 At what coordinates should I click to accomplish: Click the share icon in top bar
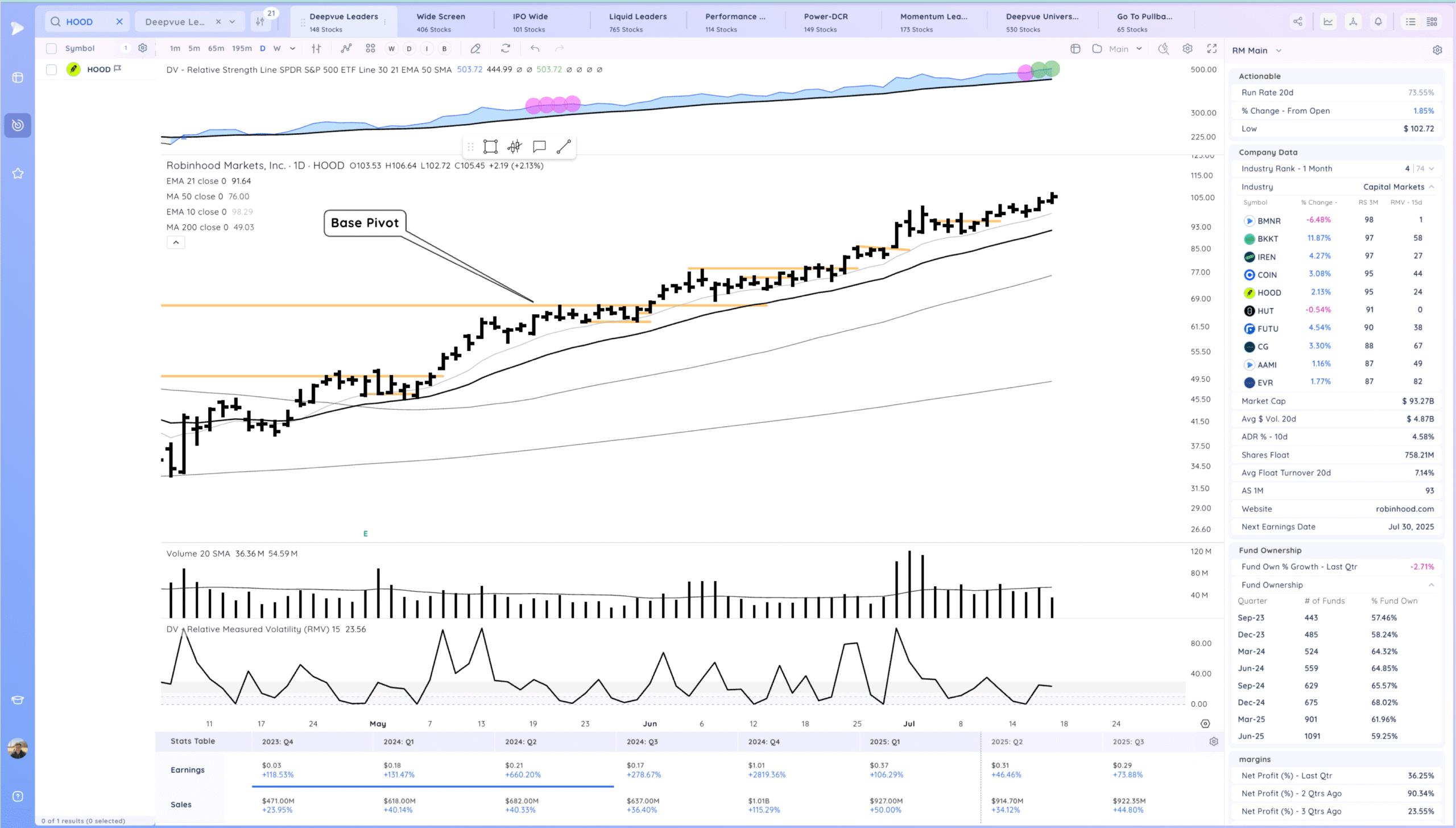coord(1298,22)
